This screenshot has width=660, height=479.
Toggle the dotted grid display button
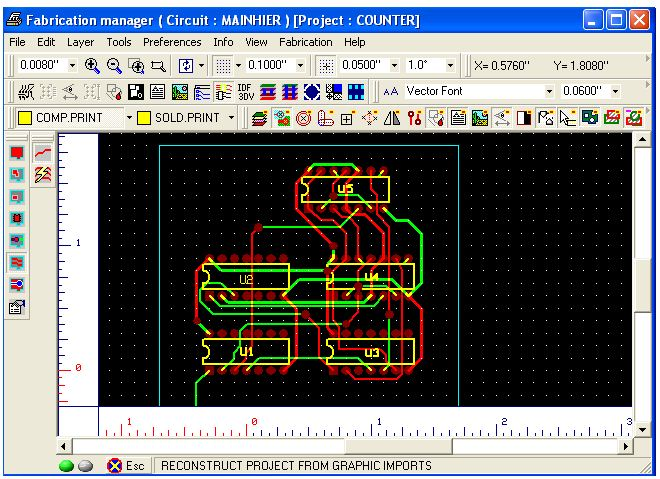pos(223,66)
